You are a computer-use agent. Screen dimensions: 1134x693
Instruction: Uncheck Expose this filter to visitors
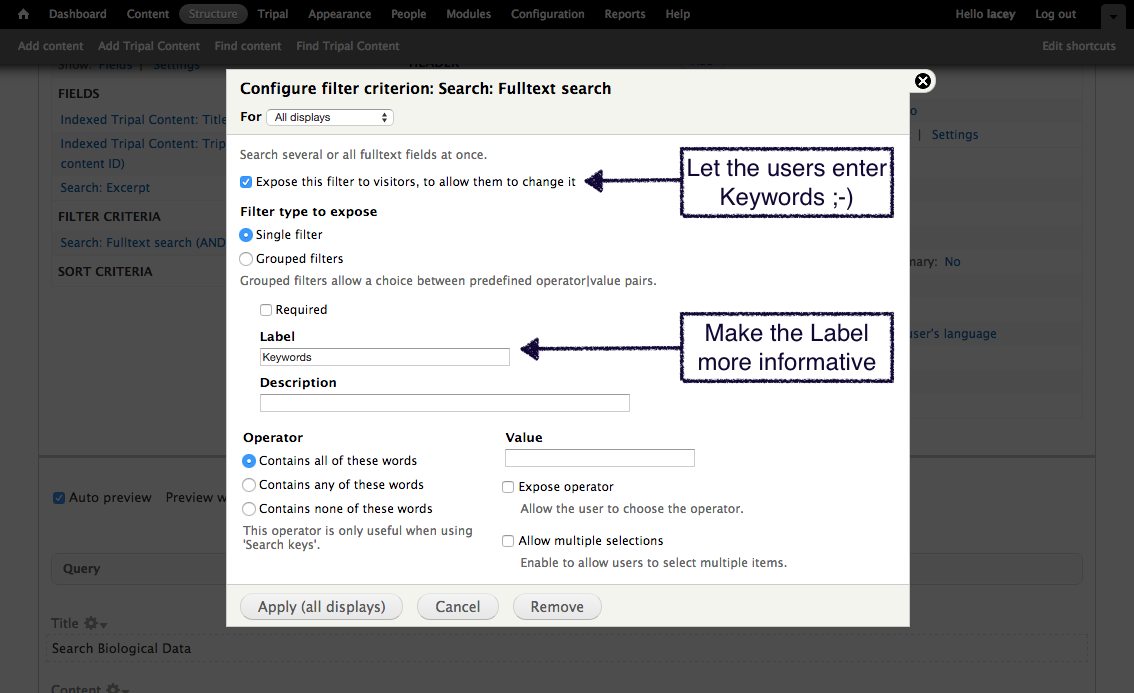pyautogui.click(x=246, y=182)
